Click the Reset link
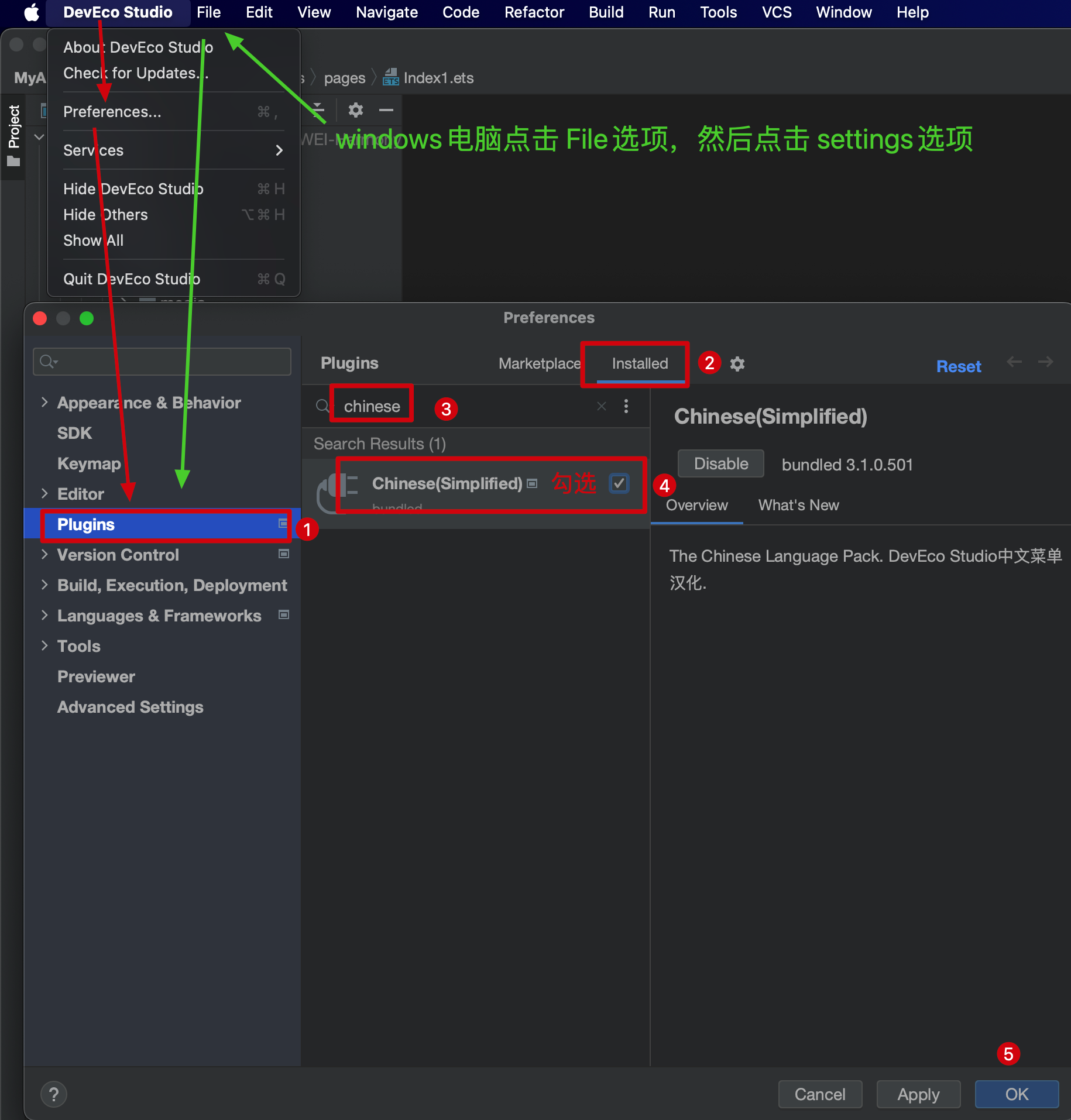This screenshot has width=1071, height=1120. pyautogui.click(x=959, y=366)
